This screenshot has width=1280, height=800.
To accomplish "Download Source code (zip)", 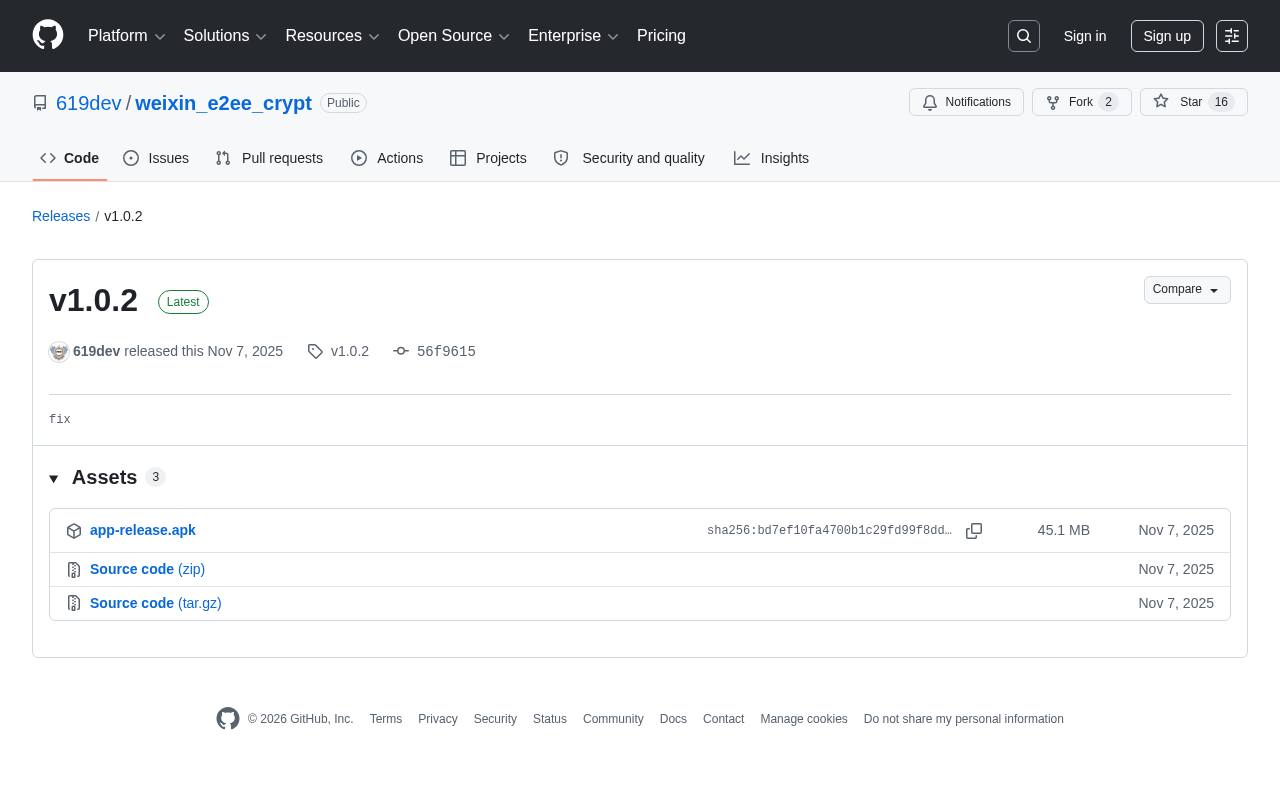I will 147,569.
